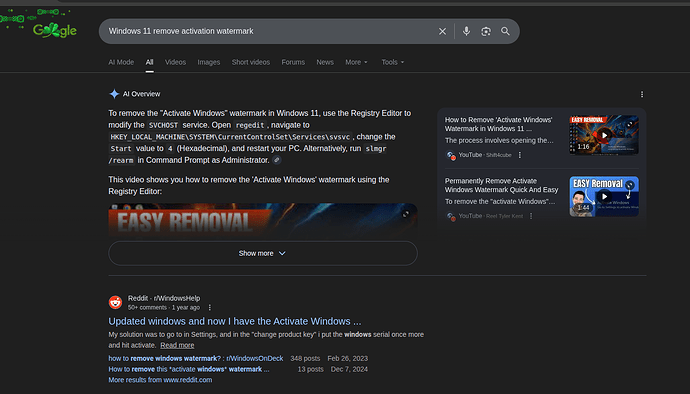Click the '13 posts' text
690x394 pixels.
tap(310, 369)
